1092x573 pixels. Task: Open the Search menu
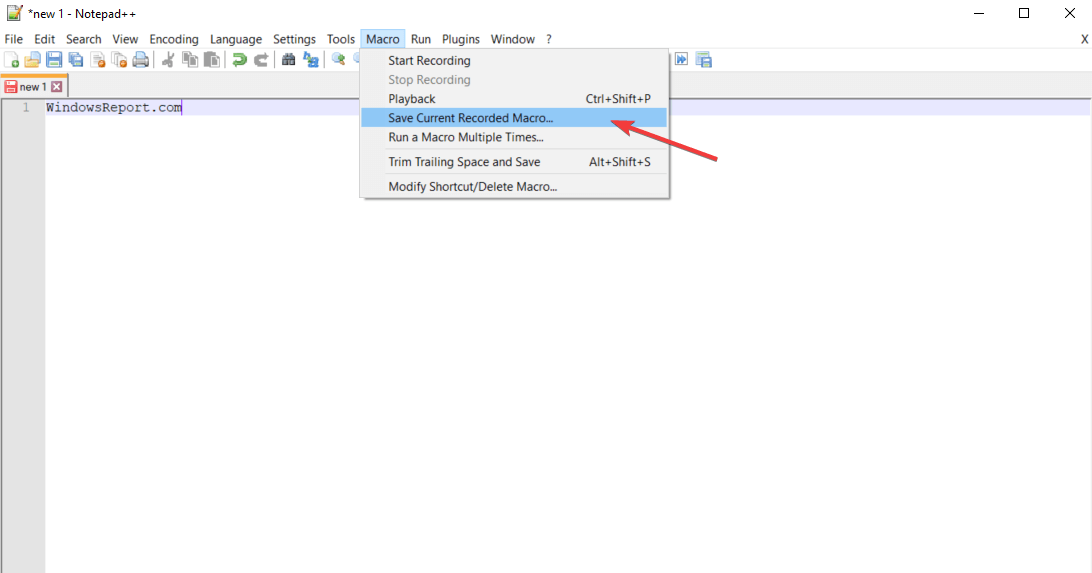tap(84, 39)
